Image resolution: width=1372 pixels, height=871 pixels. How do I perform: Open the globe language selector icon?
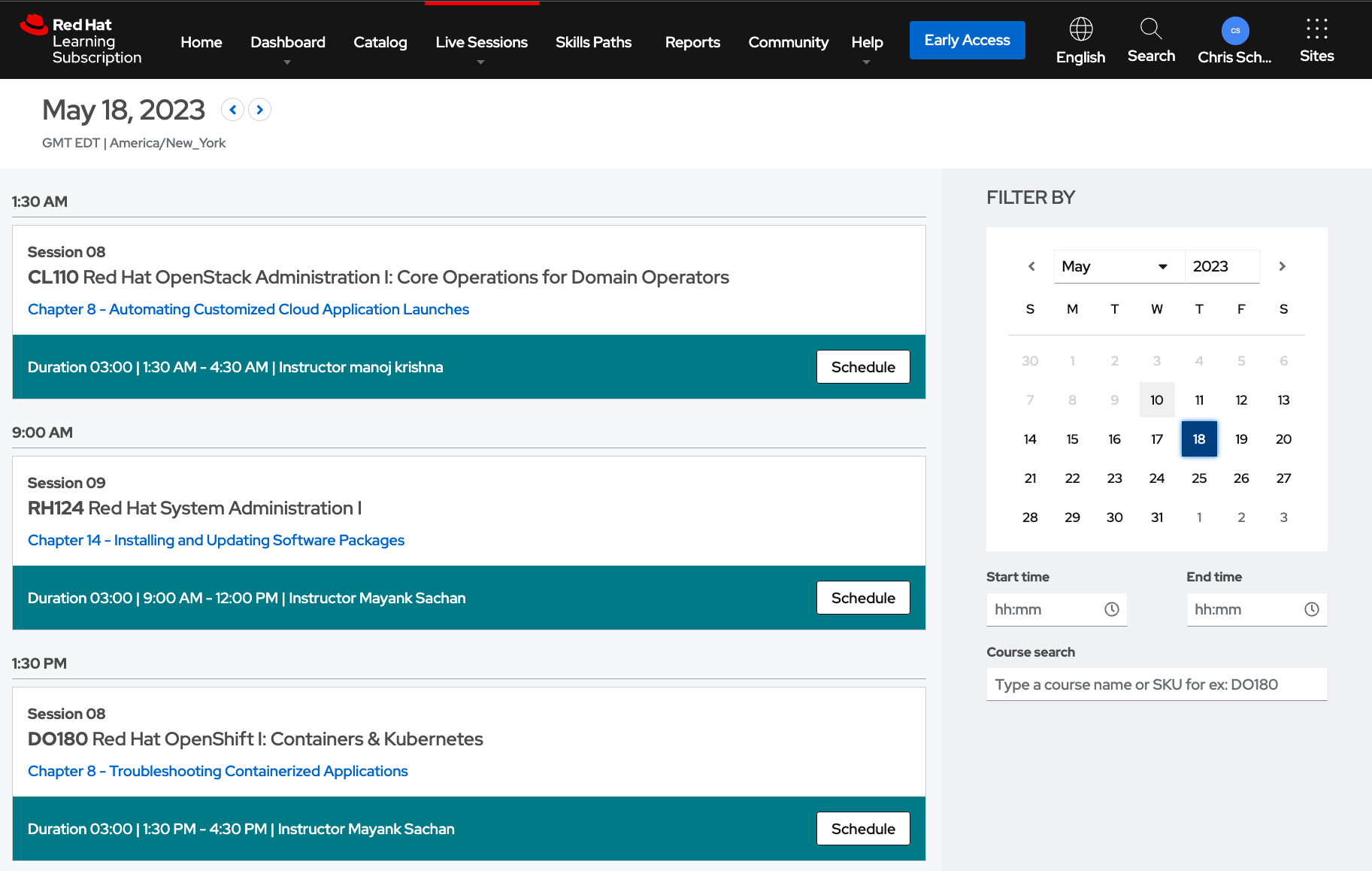click(x=1080, y=29)
